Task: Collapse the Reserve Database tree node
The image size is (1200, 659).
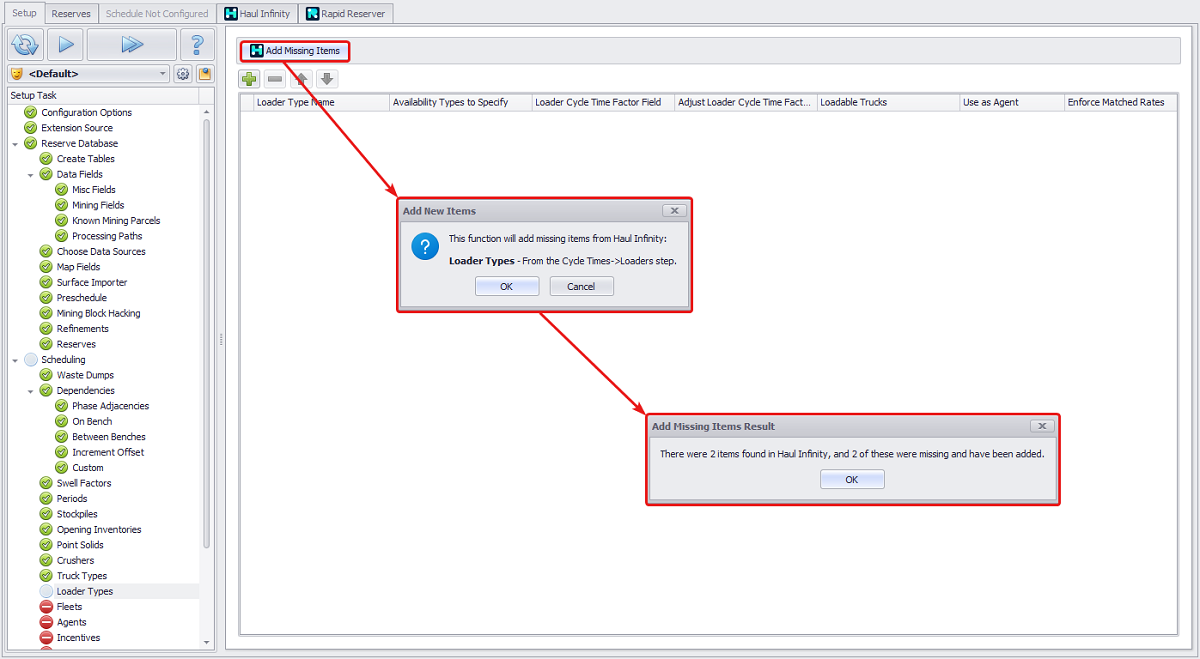Action: [x=15, y=144]
